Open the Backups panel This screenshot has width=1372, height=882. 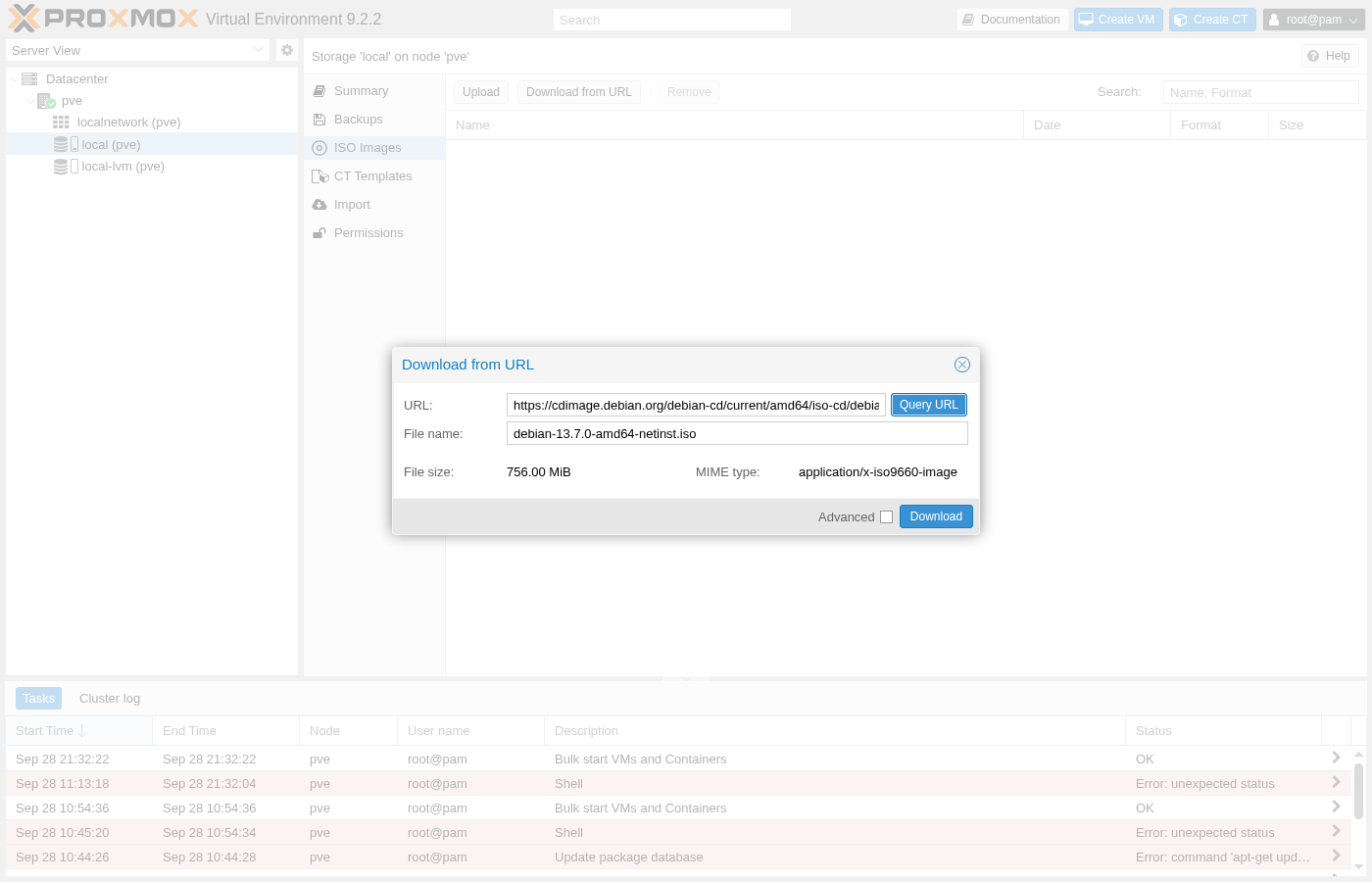374,120
